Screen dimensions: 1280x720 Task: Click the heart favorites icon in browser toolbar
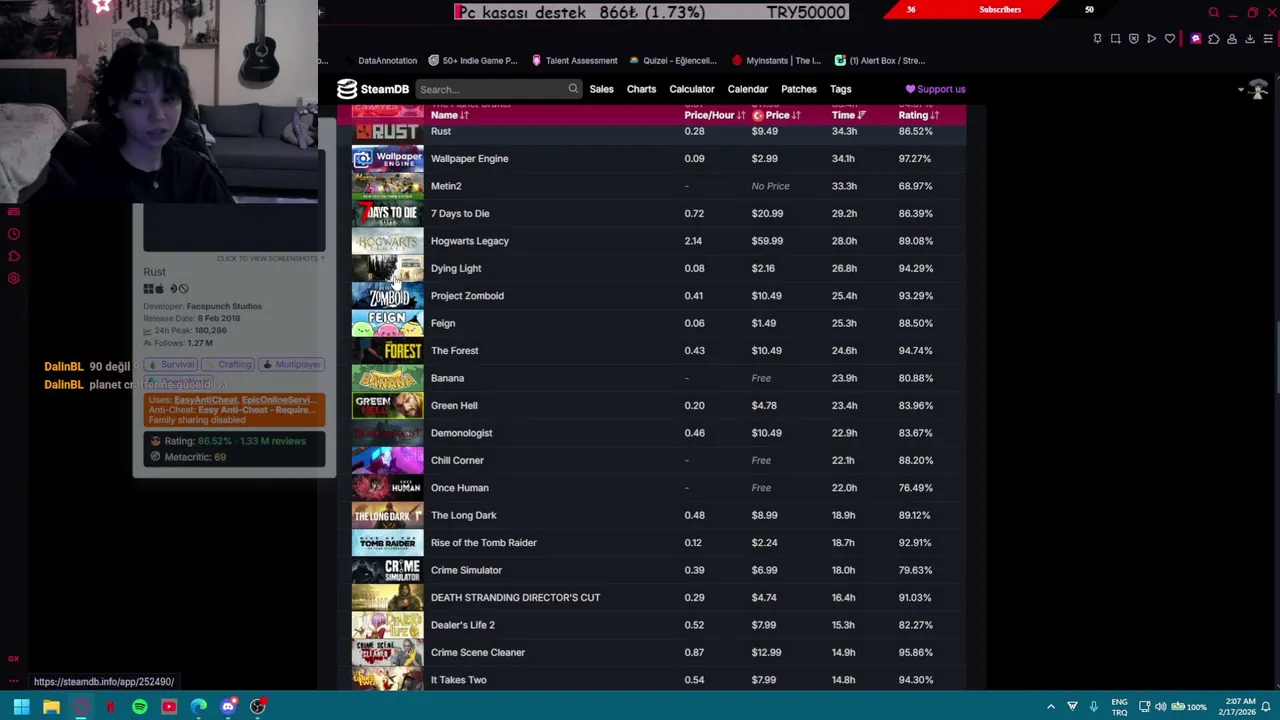(x=1169, y=39)
